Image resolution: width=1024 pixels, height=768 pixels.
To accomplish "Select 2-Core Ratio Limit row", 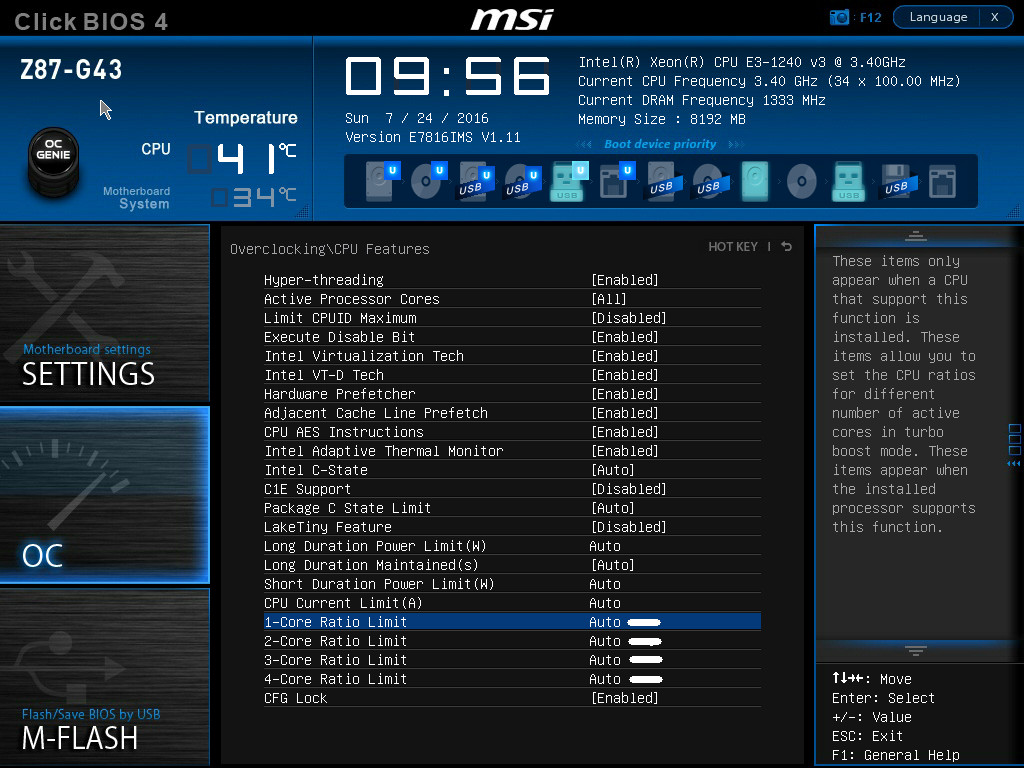I will [x=512, y=641].
